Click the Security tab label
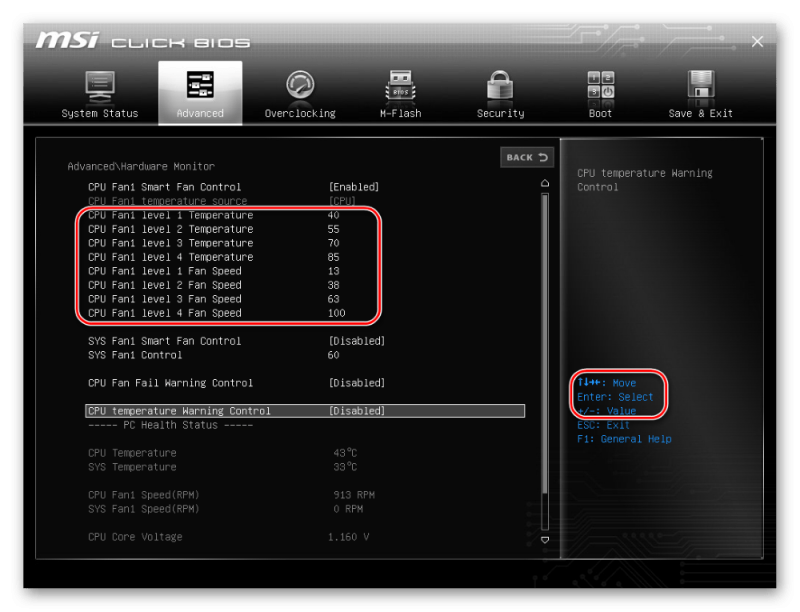The height and width of the screenshot is (612, 800). (500, 113)
